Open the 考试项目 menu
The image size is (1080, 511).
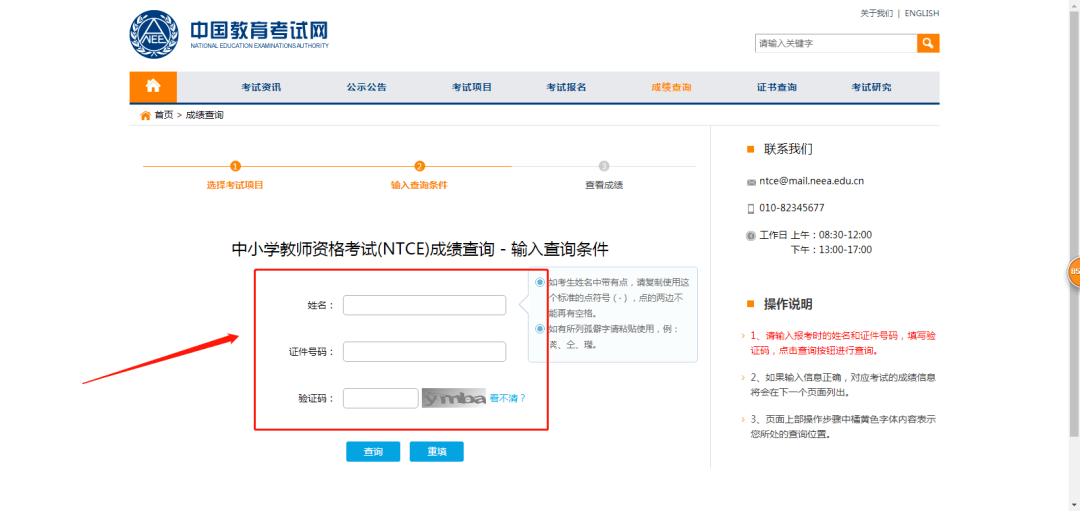tap(472, 87)
